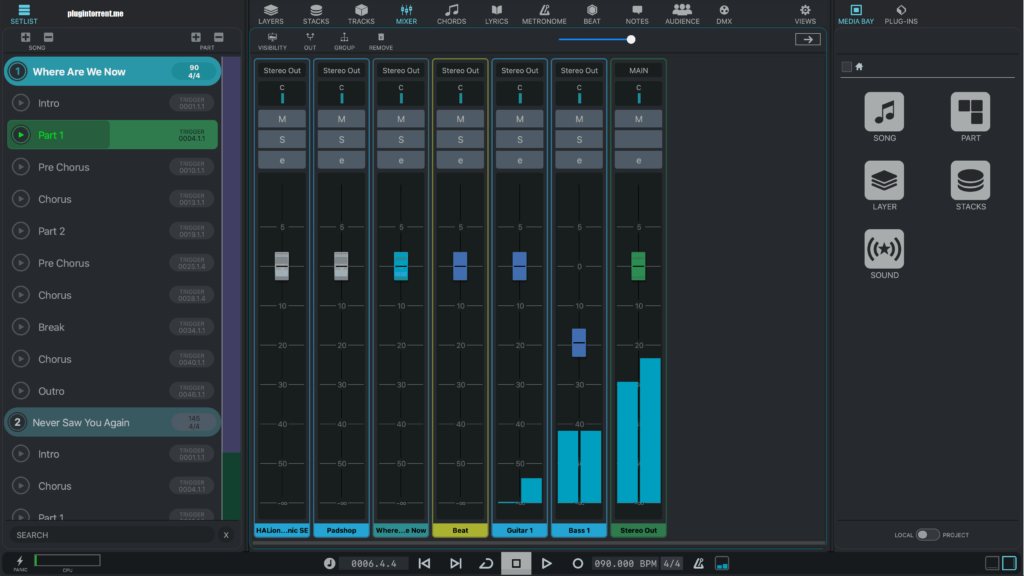Viewport: 1024px width, 576px height.
Task: Mute the Bass 1 channel
Action: [579, 119]
